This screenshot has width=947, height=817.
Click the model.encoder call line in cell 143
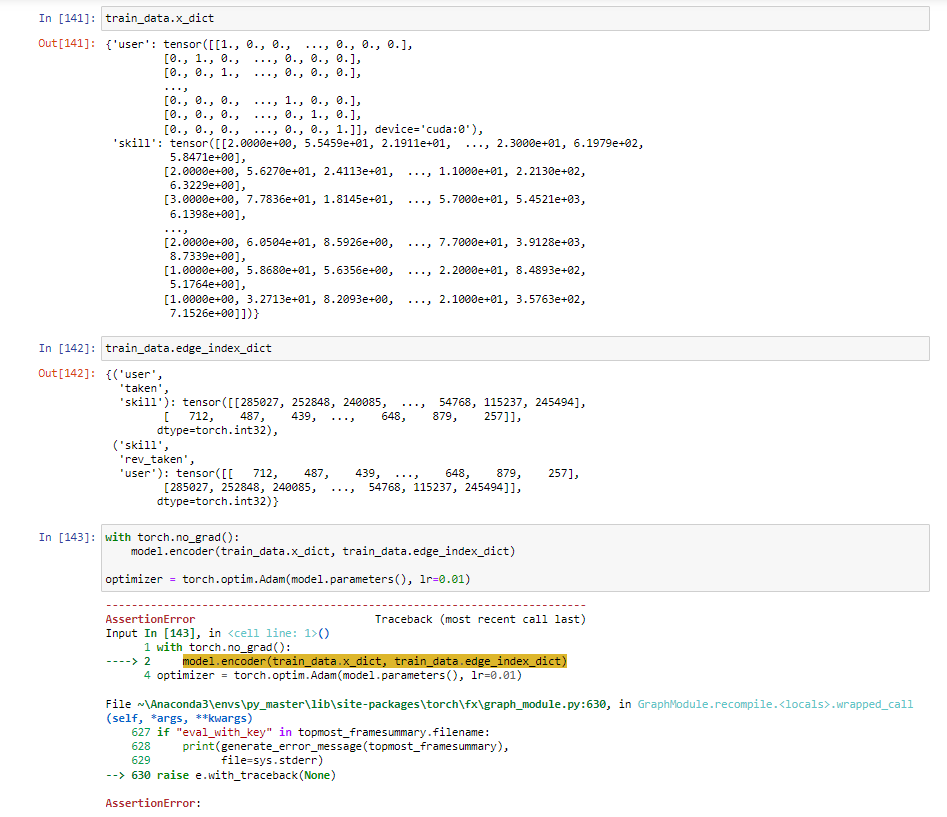323,551
